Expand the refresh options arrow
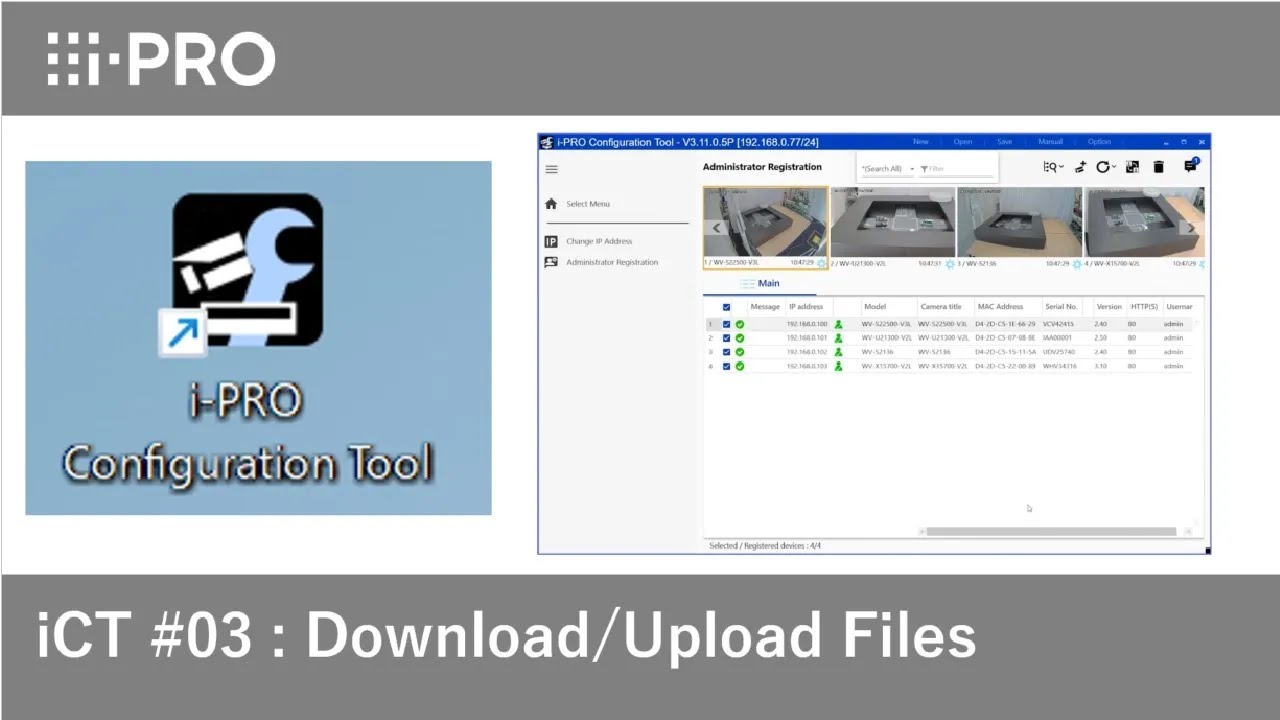This screenshot has width=1280, height=720. [x=1113, y=168]
